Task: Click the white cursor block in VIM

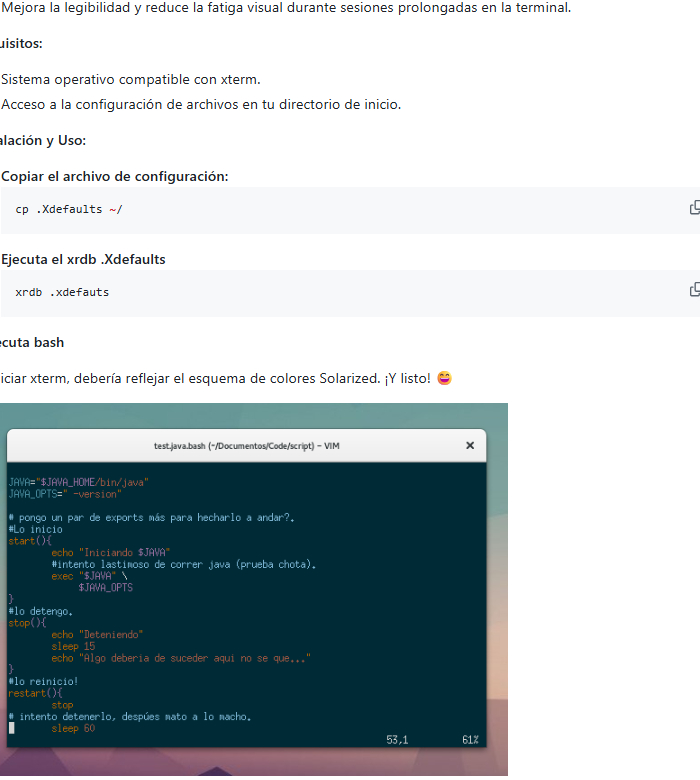Action: tap(11, 728)
